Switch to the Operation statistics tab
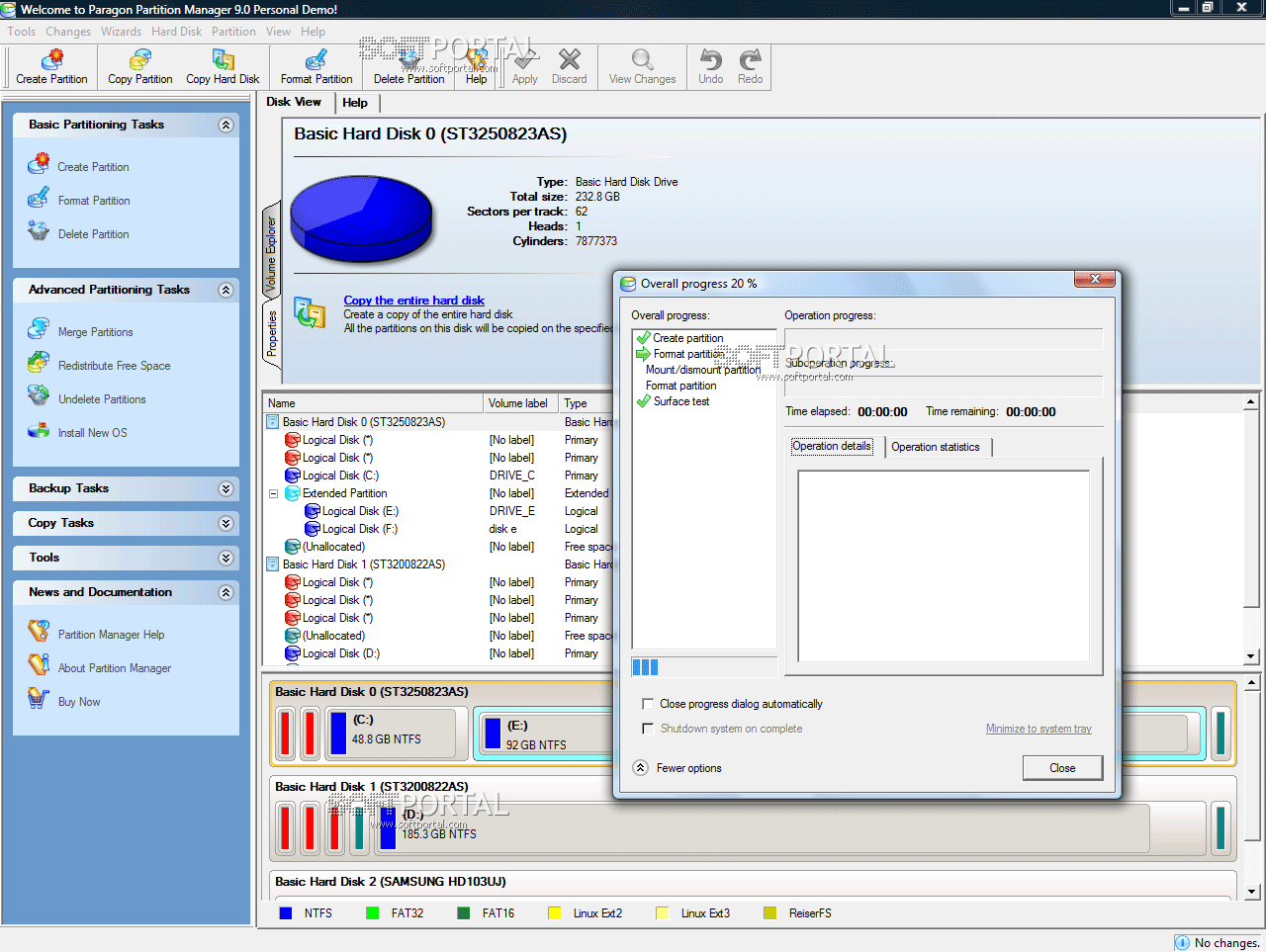1266x952 pixels. click(x=936, y=447)
